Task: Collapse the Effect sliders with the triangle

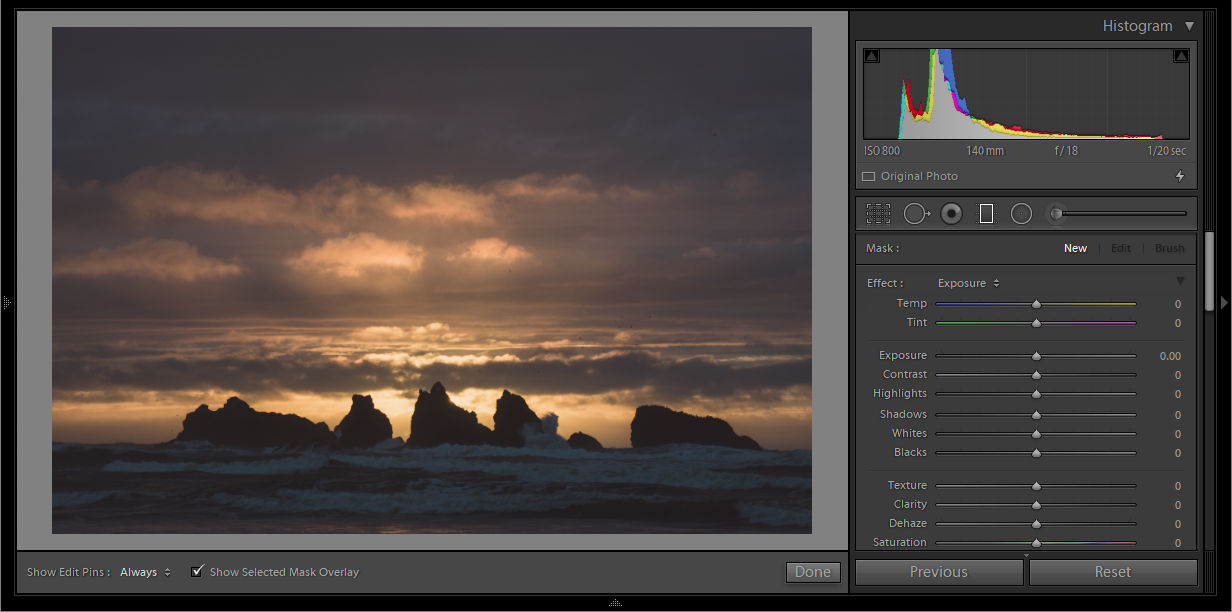Action: [x=1180, y=282]
